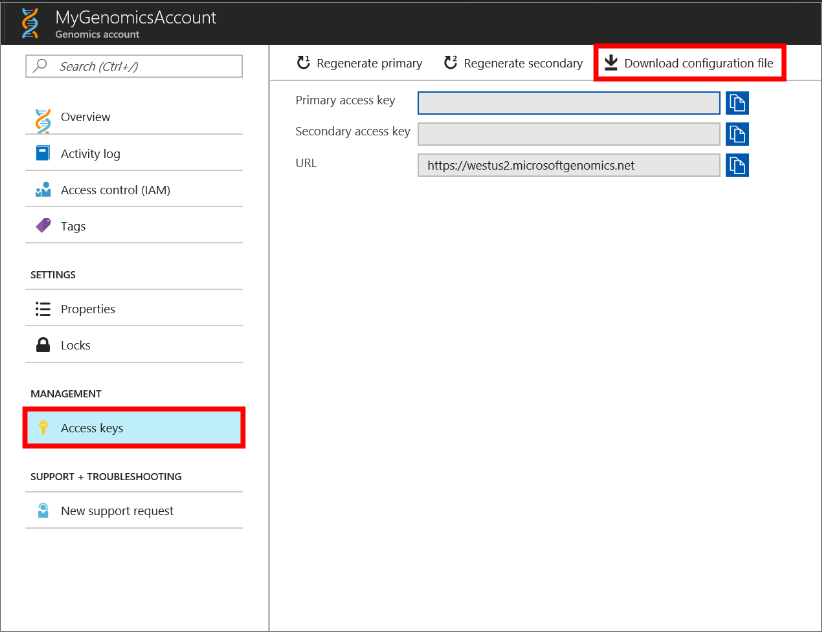
Task: Regenerate the primary access key
Action: [358, 62]
